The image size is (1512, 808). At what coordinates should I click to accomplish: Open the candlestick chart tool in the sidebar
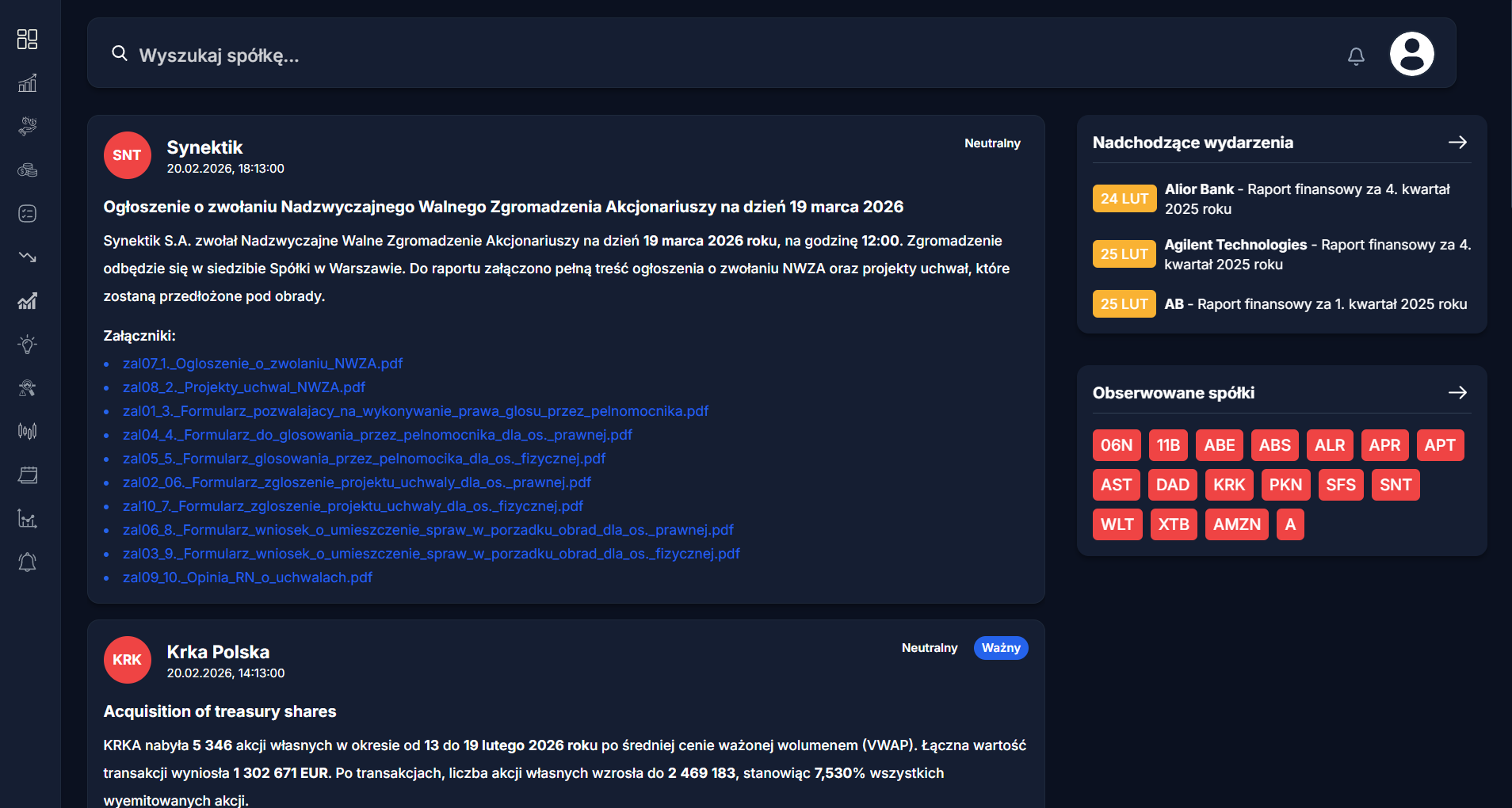(x=27, y=431)
